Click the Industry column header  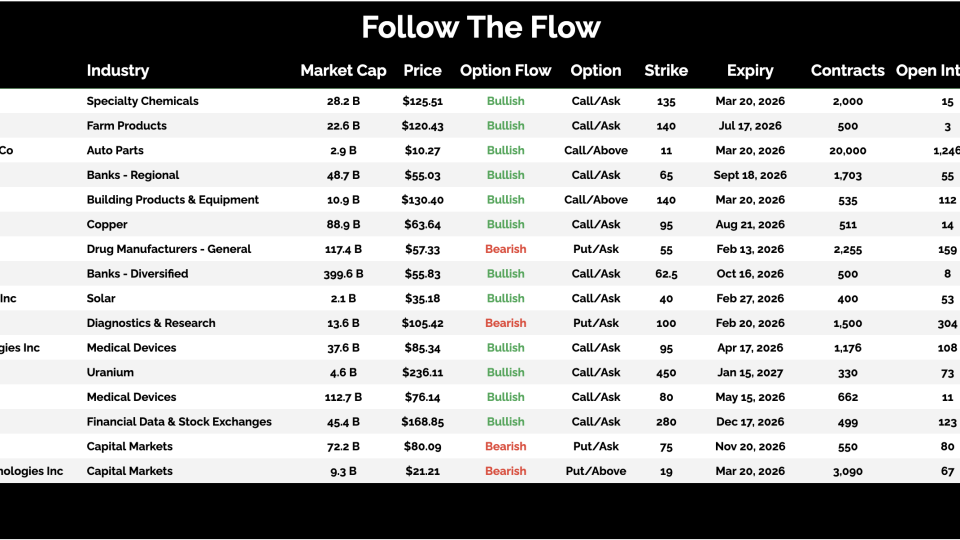(x=118, y=71)
